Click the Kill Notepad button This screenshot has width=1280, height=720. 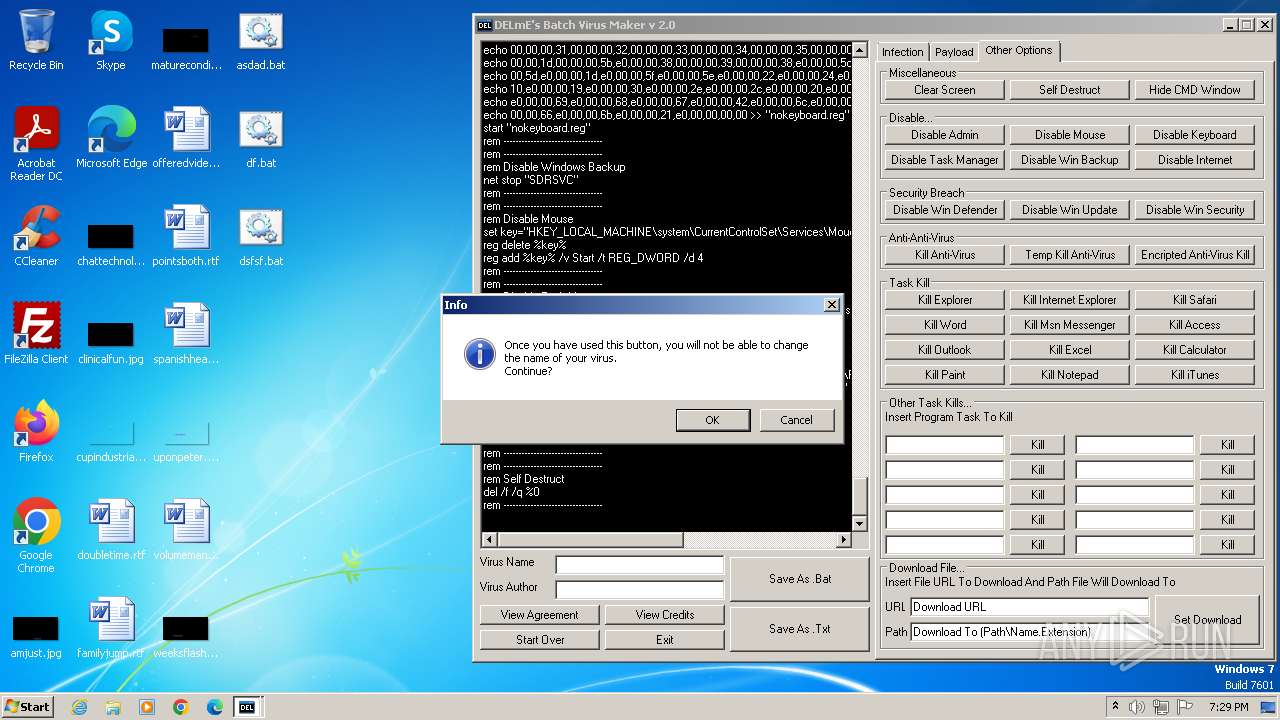tap(1069, 375)
